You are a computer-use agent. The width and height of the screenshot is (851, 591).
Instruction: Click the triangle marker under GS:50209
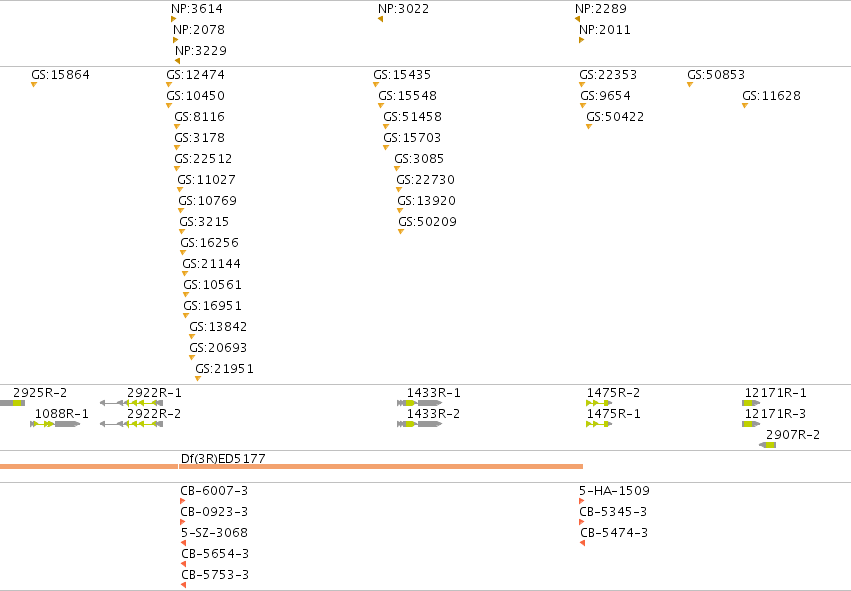(x=401, y=232)
